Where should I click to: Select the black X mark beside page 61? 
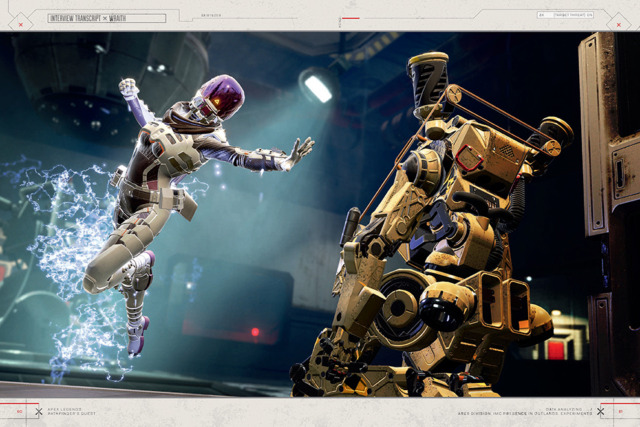[600, 412]
